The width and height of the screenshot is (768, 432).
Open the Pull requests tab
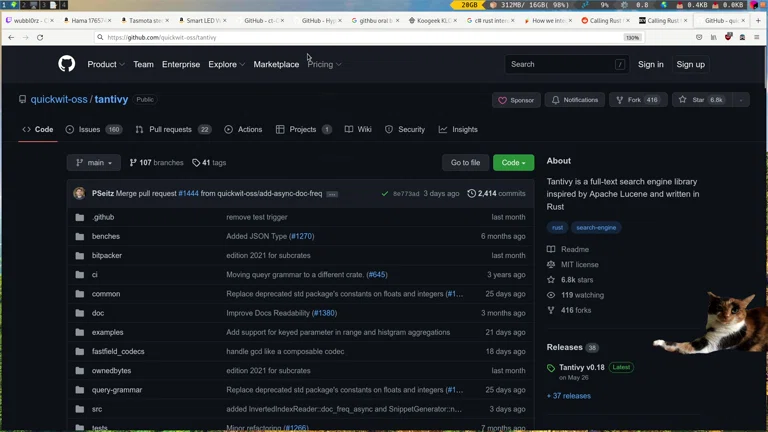(x=172, y=129)
